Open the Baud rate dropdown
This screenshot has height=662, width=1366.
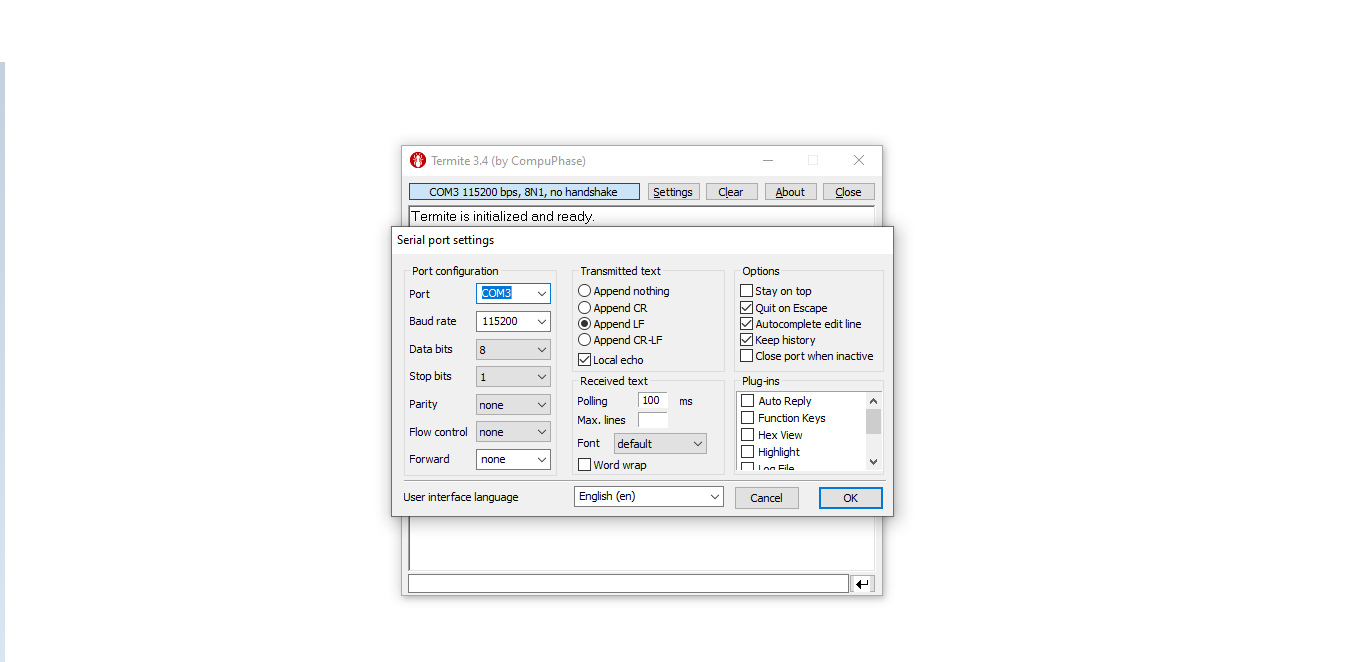click(513, 321)
